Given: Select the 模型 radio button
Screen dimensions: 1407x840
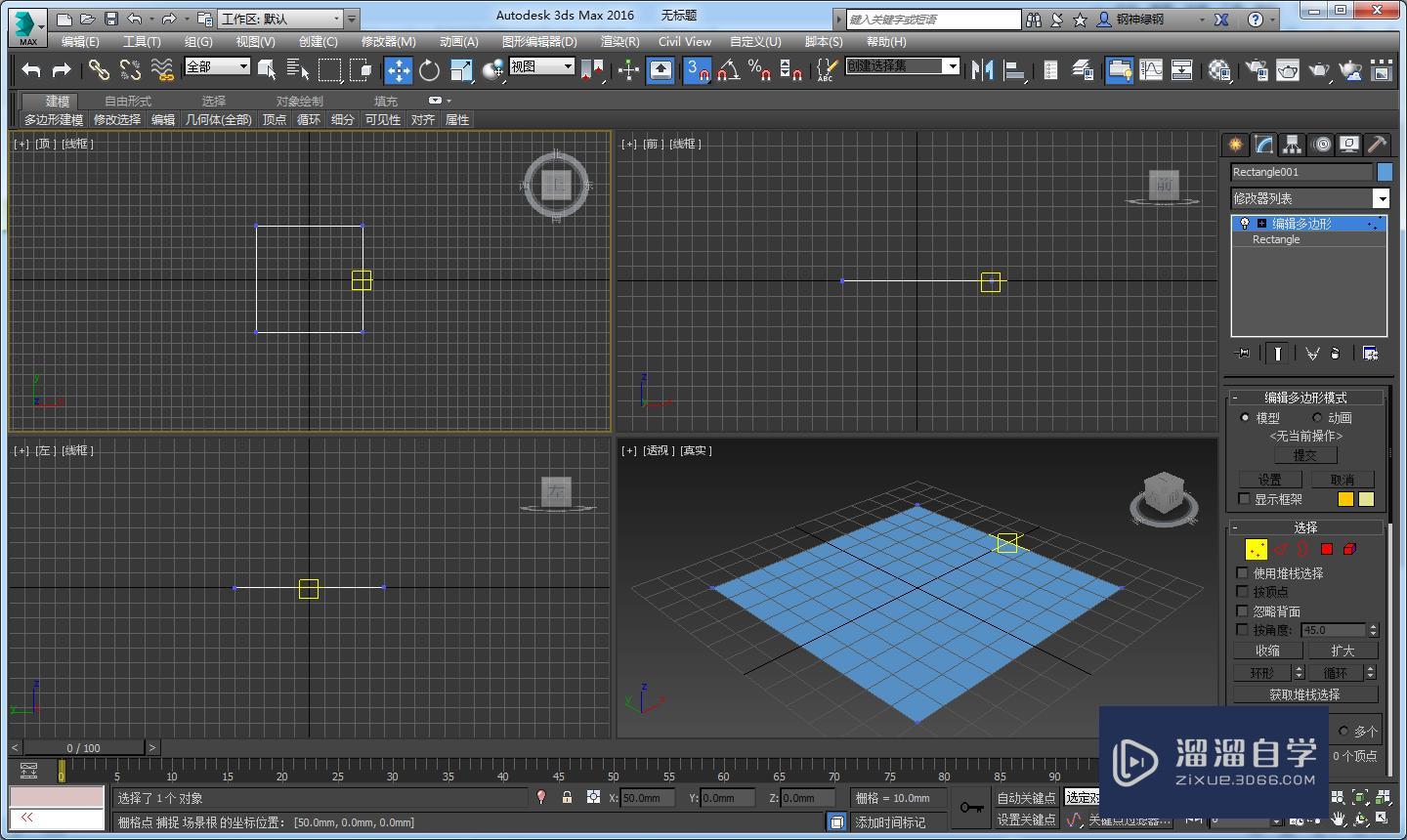Looking at the screenshot, I should click(1245, 417).
